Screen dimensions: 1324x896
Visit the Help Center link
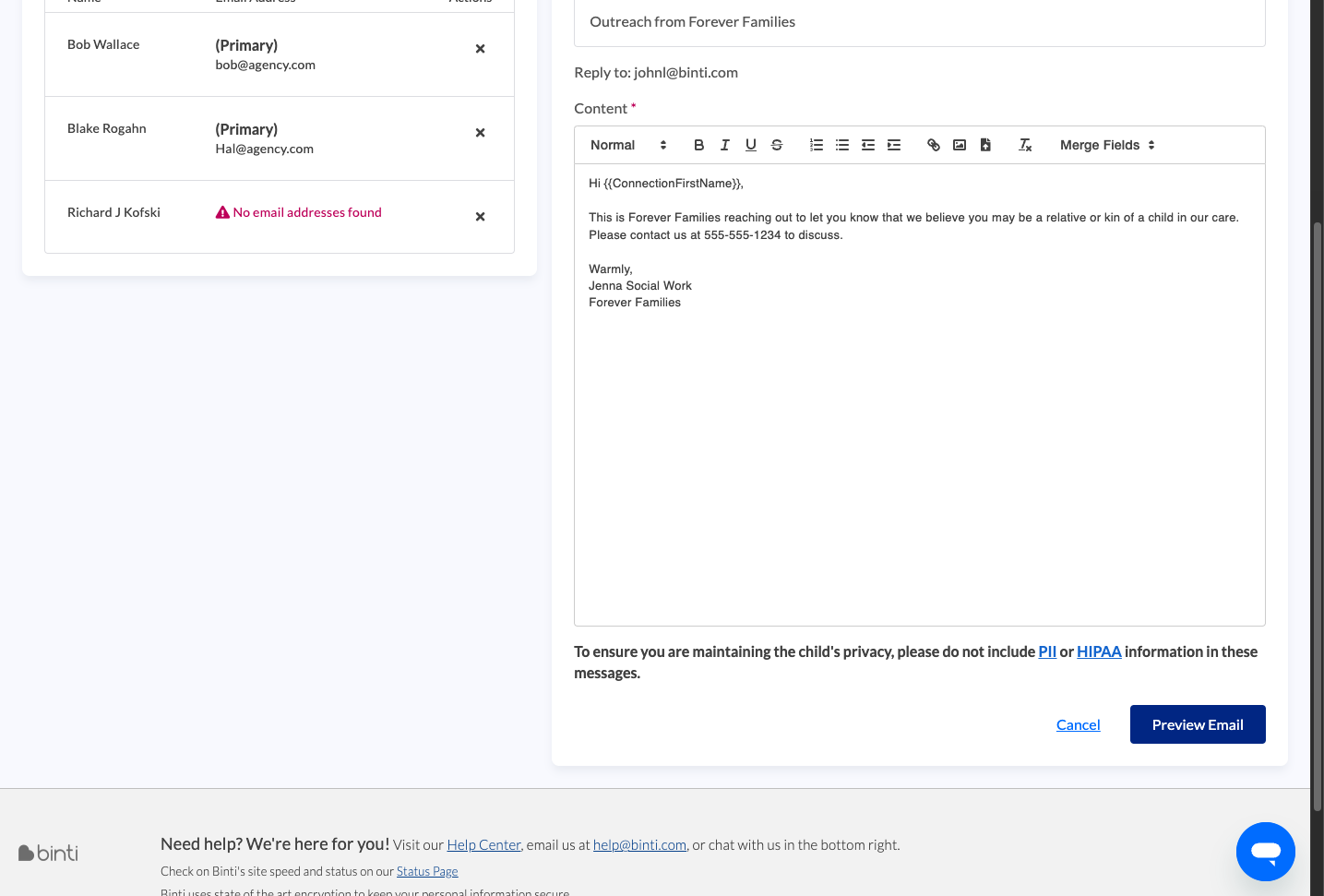(483, 844)
